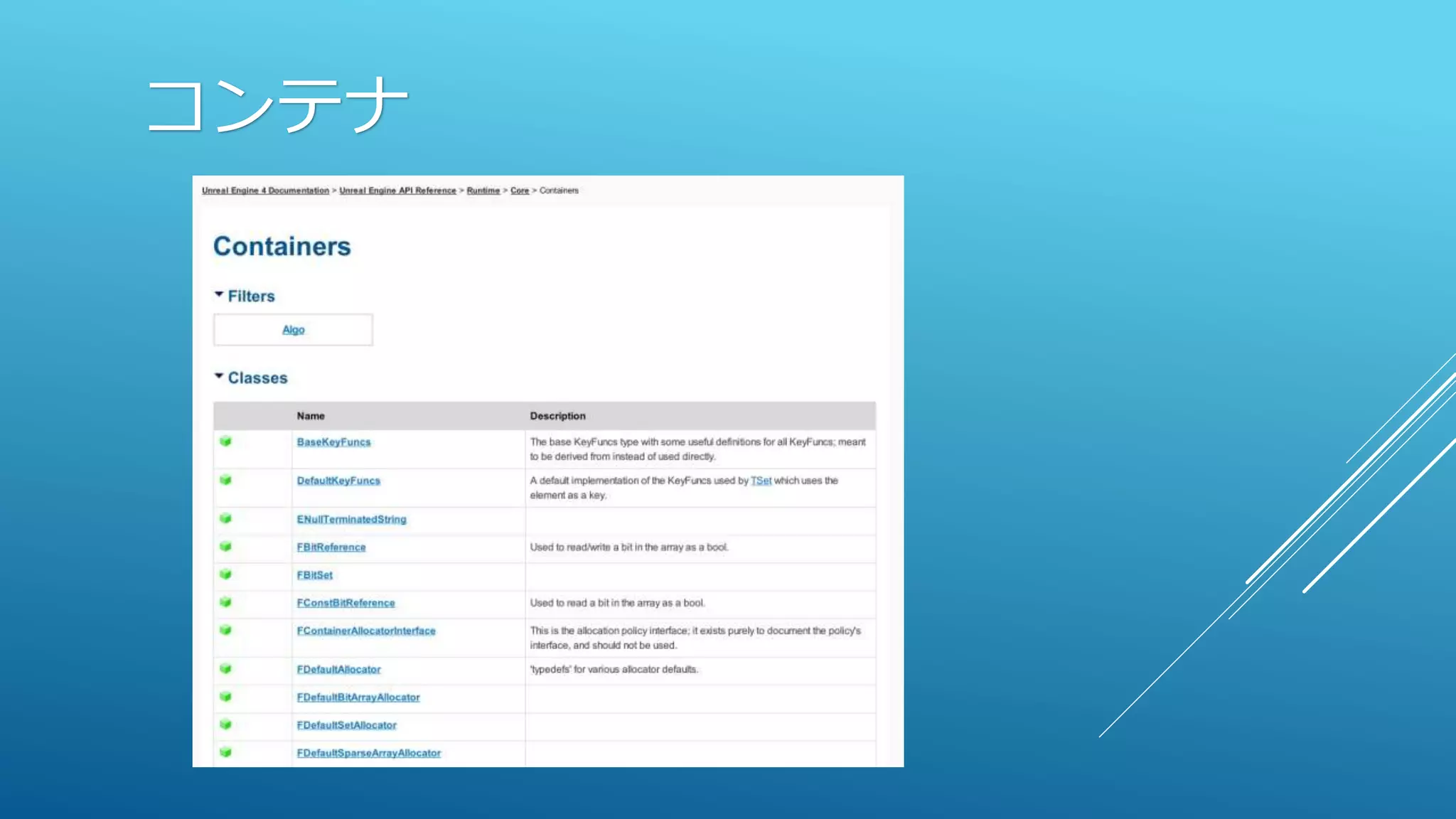Click the class icon next to DefaultKeyFuncs
Image resolution: width=1456 pixels, height=819 pixels.
click(x=225, y=480)
